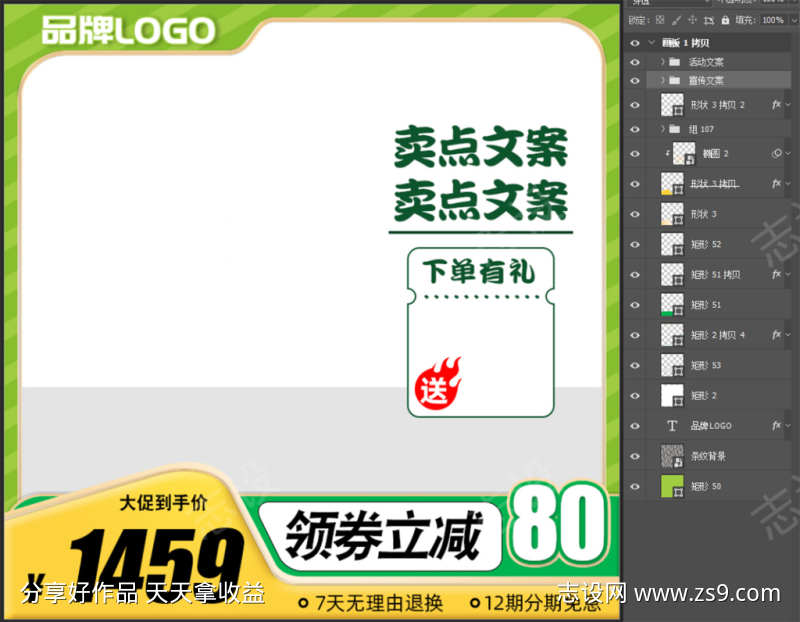Toggle visibility of 矩形 50 layer
The height and width of the screenshot is (622, 800).
[x=634, y=486]
